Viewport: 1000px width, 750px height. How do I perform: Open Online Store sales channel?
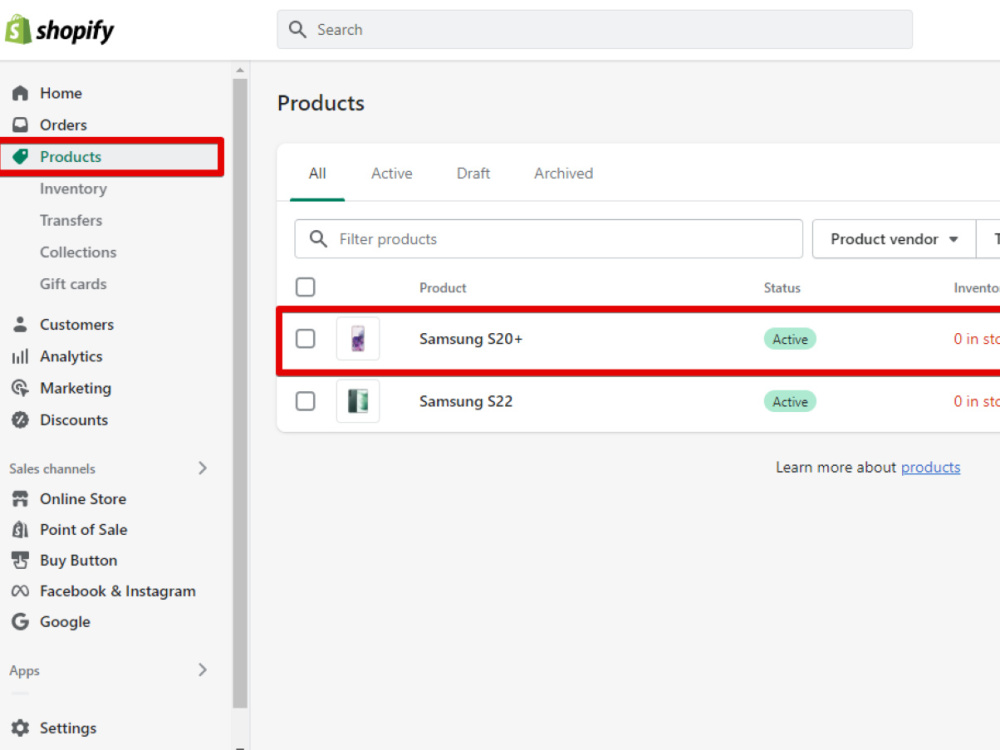83,499
